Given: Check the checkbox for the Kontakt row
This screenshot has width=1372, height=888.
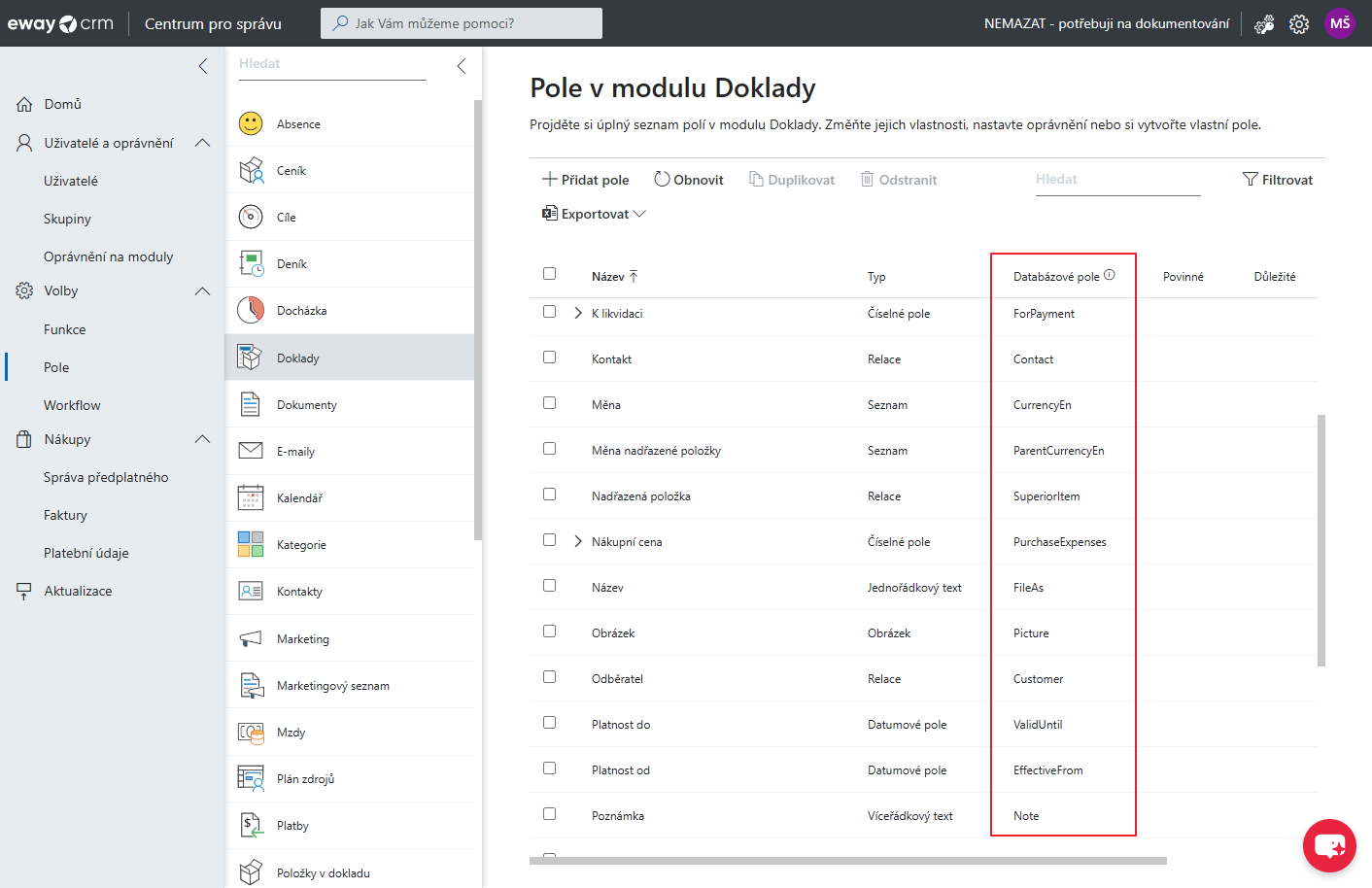Looking at the screenshot, I should 549,359.
